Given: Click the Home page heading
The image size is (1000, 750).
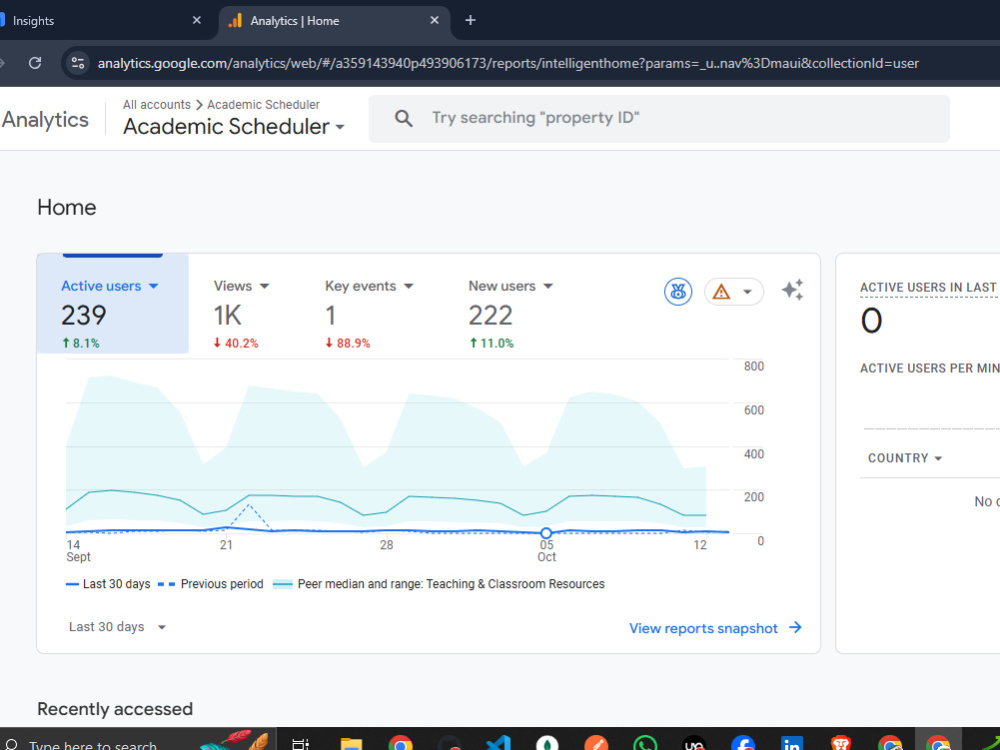Looking at the screenshot, I should pos(67,207).
